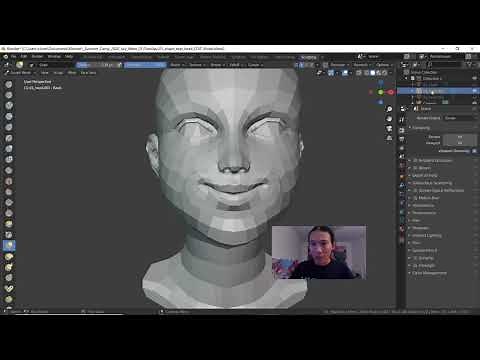
Task: Switch to the Sculpting workspace tab
Action: tap(308, 57)
